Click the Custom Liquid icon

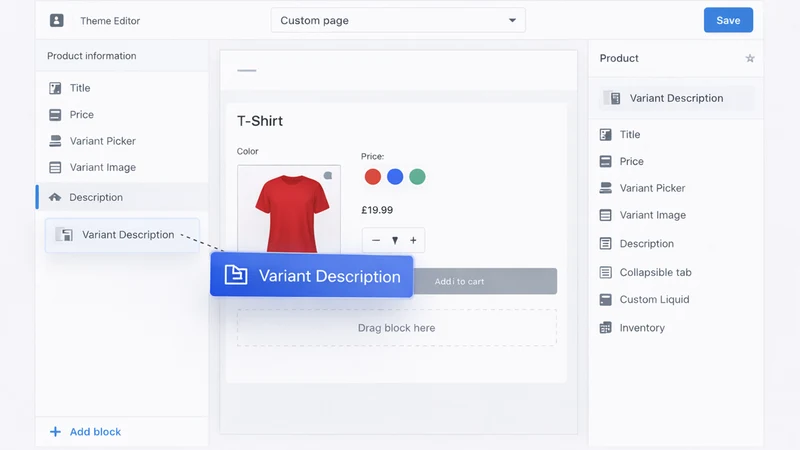(x=606, y=299)
